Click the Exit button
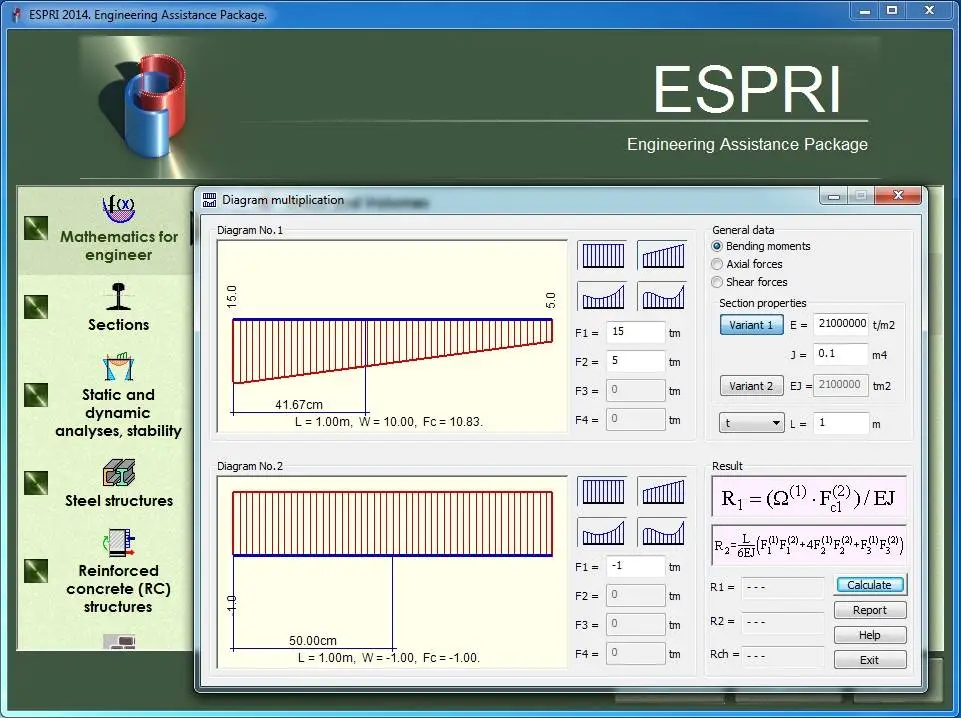 (870, 660)
